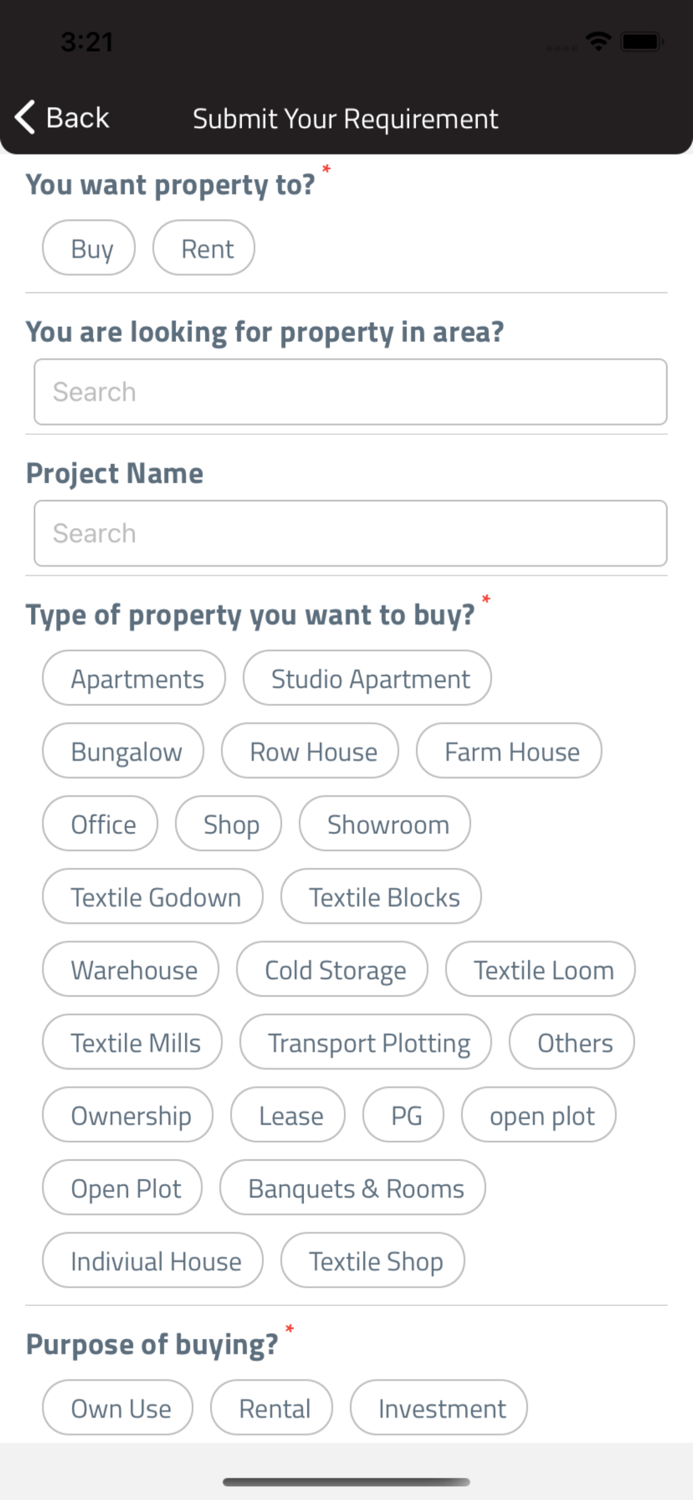Select Row House option
693x1500 pixels.
(310, 751)
